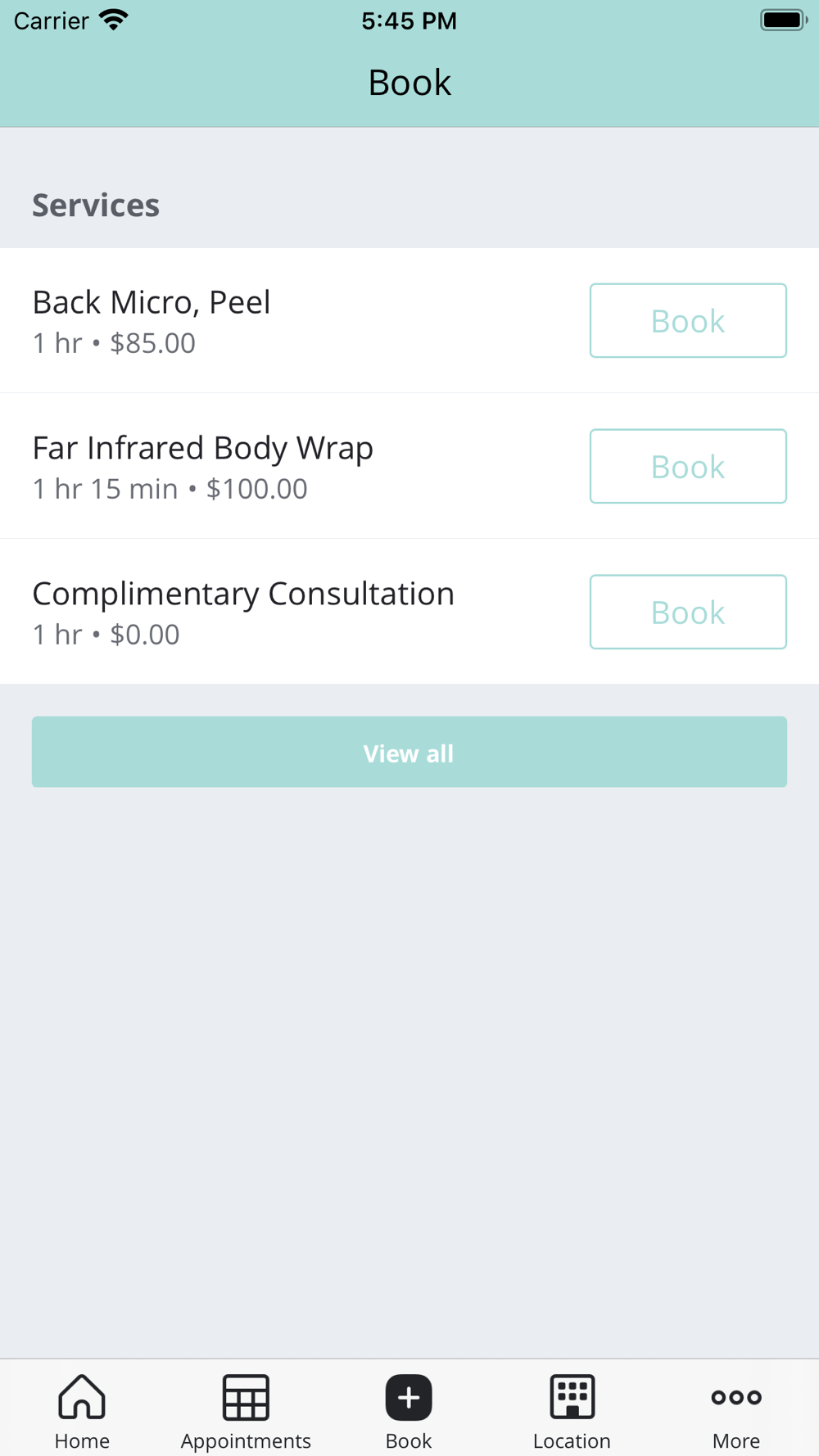Screen dimensions: 819x1456
Task: Book the Far Infrared Body Wrap
Action: (x=688, y=466)
